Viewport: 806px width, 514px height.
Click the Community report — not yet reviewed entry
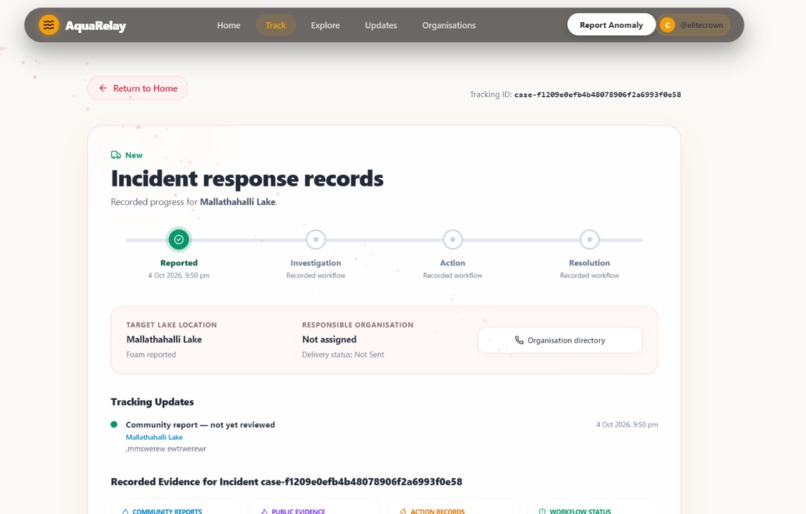coord(200,425)
